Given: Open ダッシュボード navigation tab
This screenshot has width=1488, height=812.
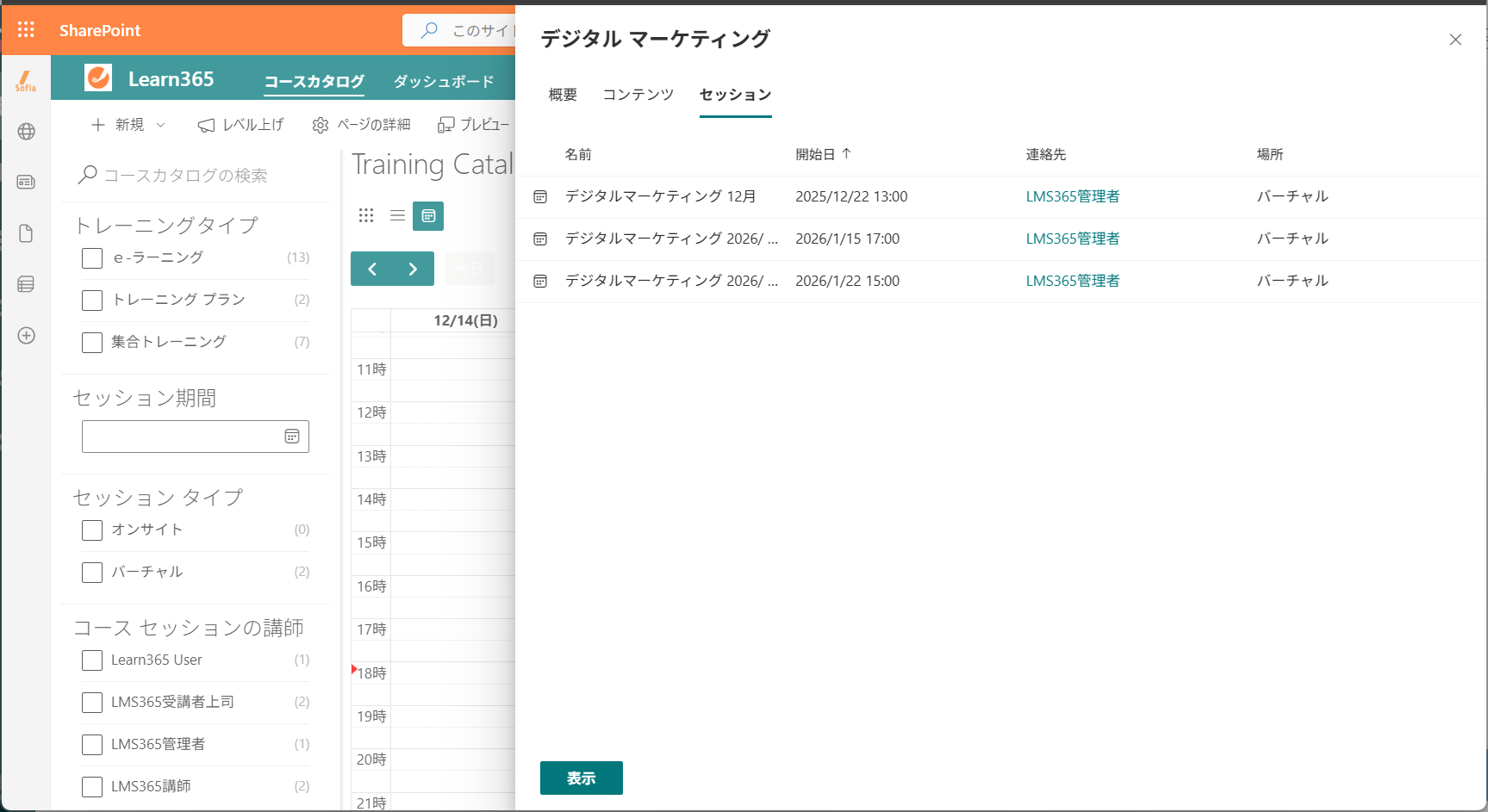Looking at the screenshot, I should (x=444, y=81).
